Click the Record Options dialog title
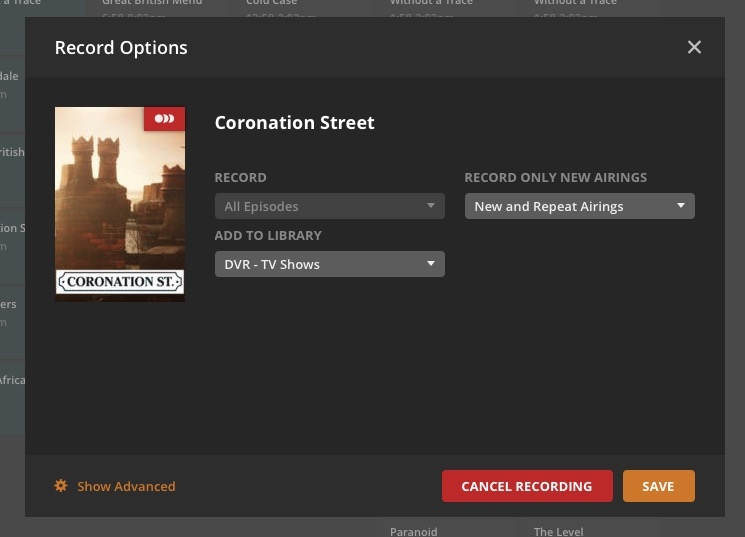 pos(121,47)
